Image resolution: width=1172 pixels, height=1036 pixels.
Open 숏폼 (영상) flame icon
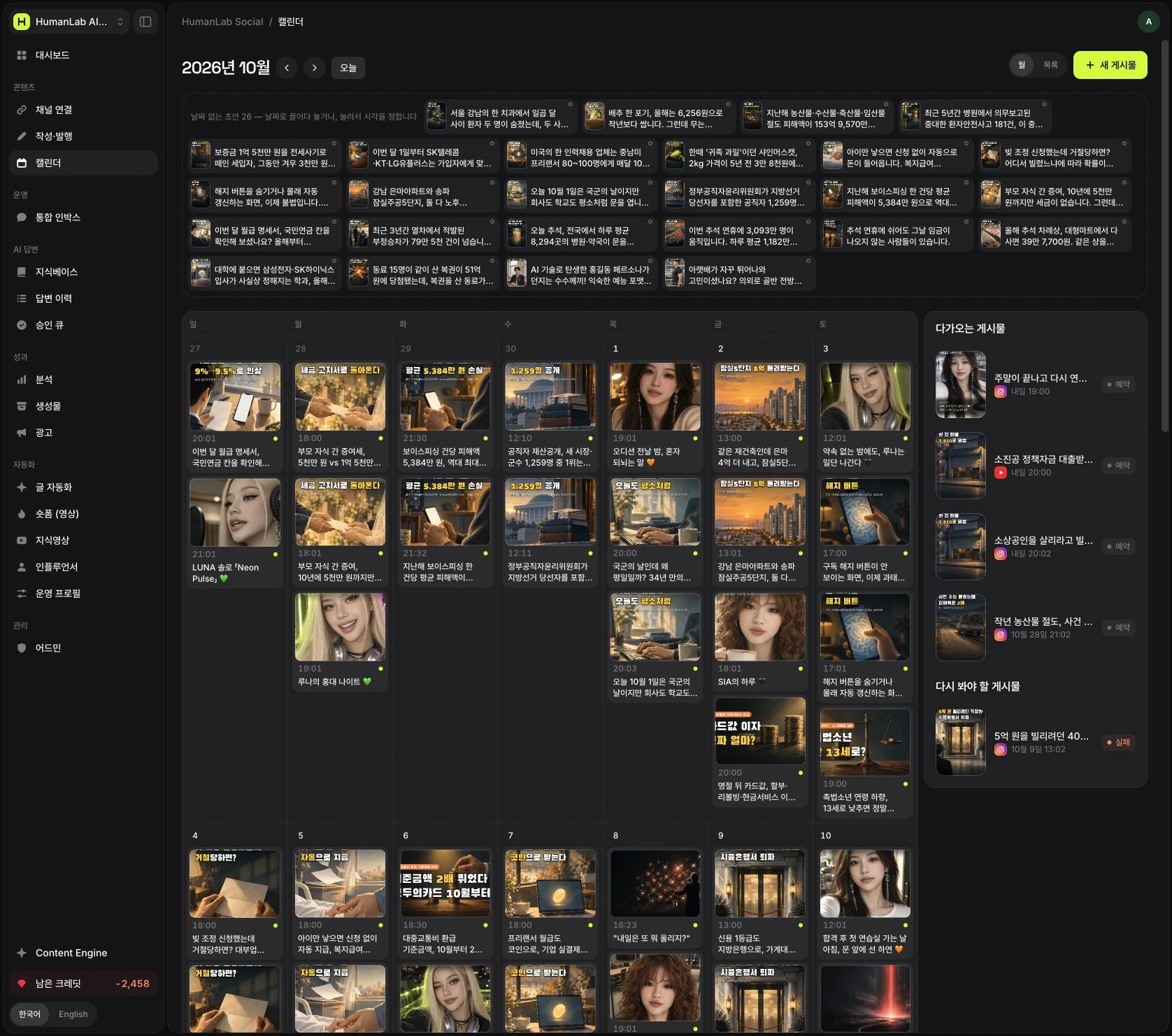point(22,514)
